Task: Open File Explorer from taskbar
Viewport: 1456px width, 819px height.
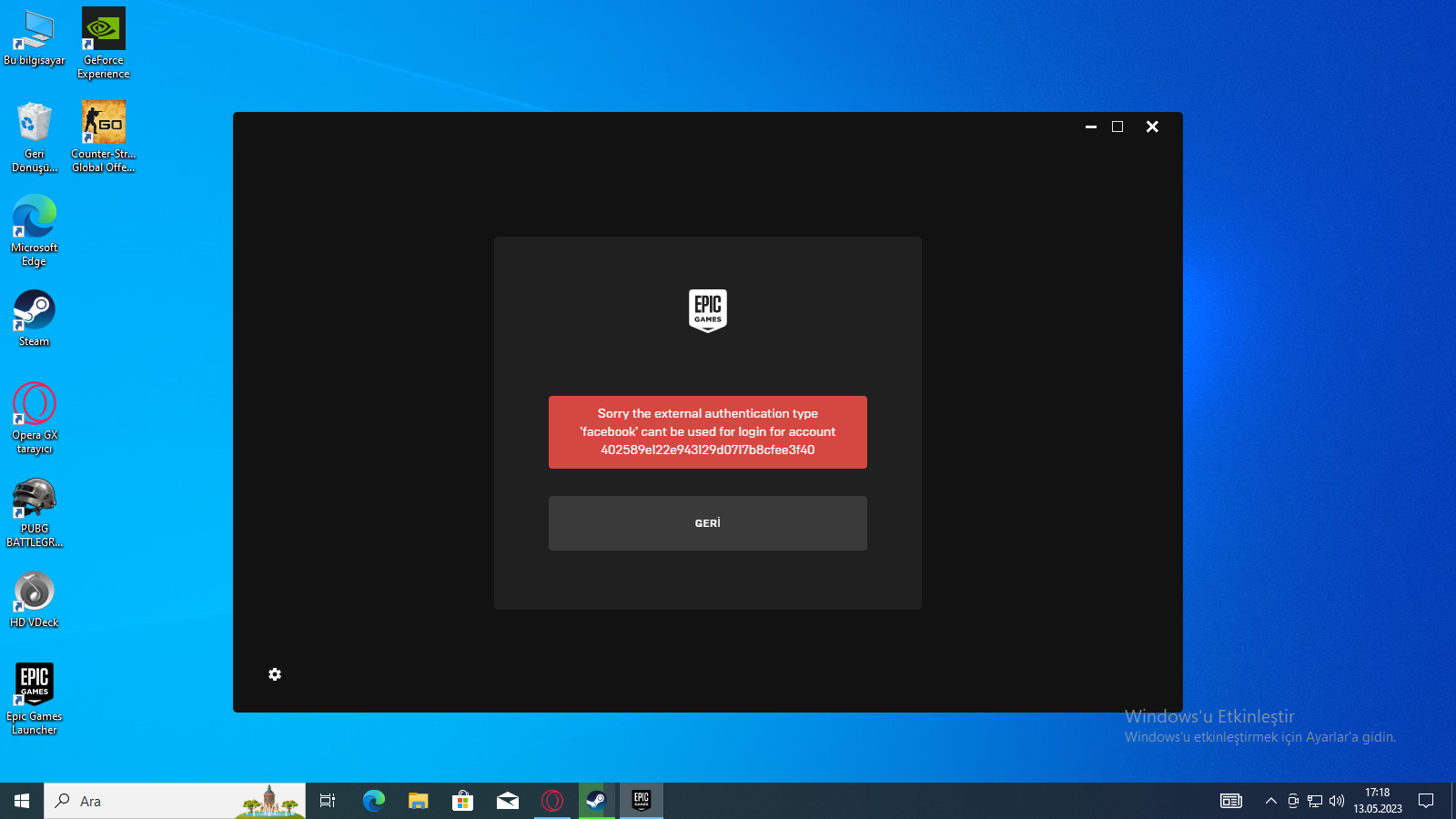Action: (419, 801)
